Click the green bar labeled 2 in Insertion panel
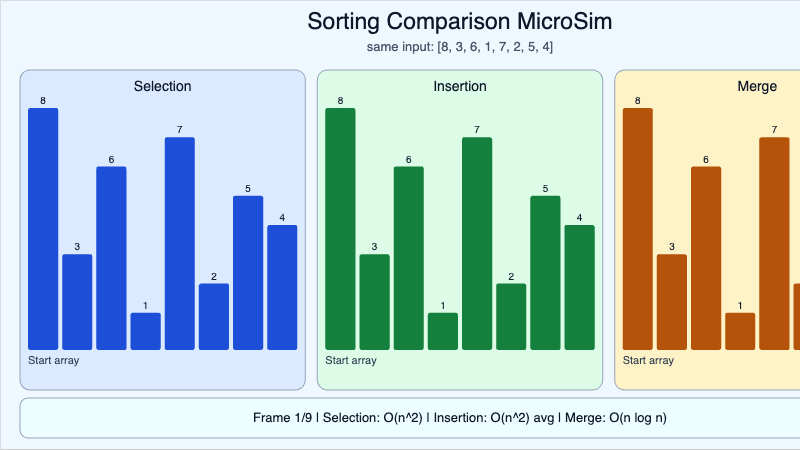 click(511, 316)
